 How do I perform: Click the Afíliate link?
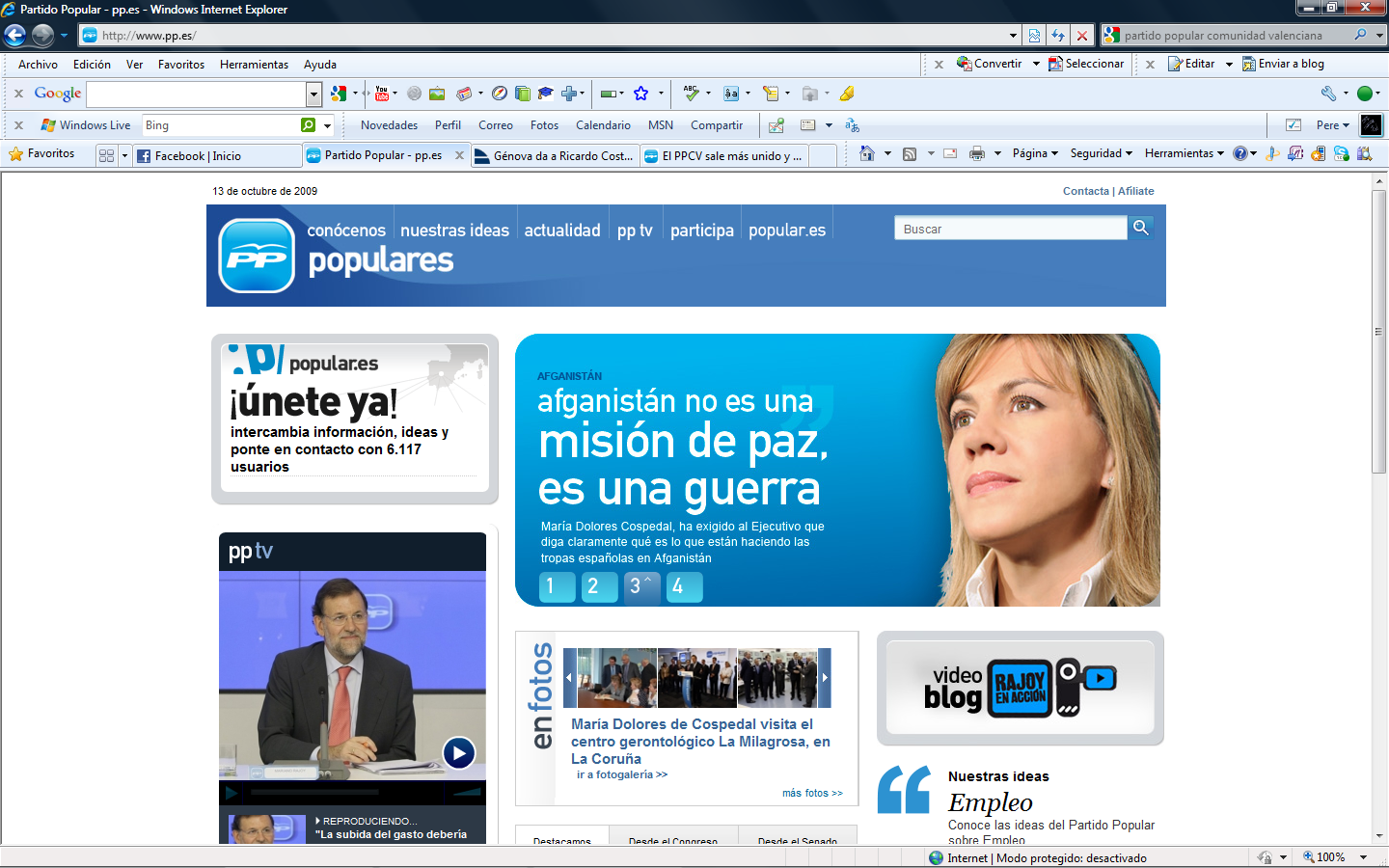point(1136,191)
